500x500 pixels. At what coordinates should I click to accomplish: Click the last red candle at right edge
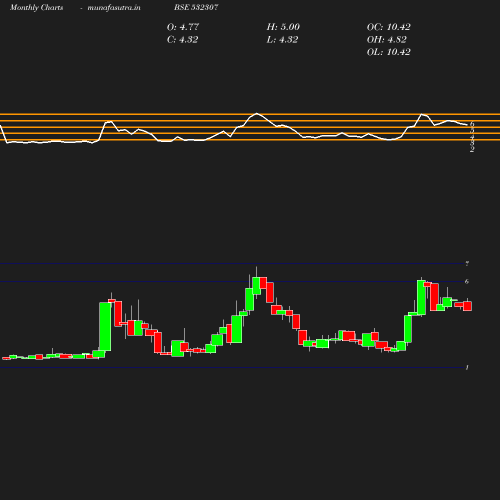468,306
